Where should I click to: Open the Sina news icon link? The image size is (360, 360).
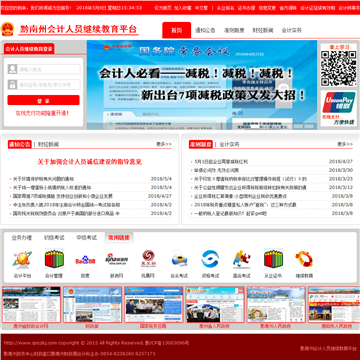click(x=117, y=260)
